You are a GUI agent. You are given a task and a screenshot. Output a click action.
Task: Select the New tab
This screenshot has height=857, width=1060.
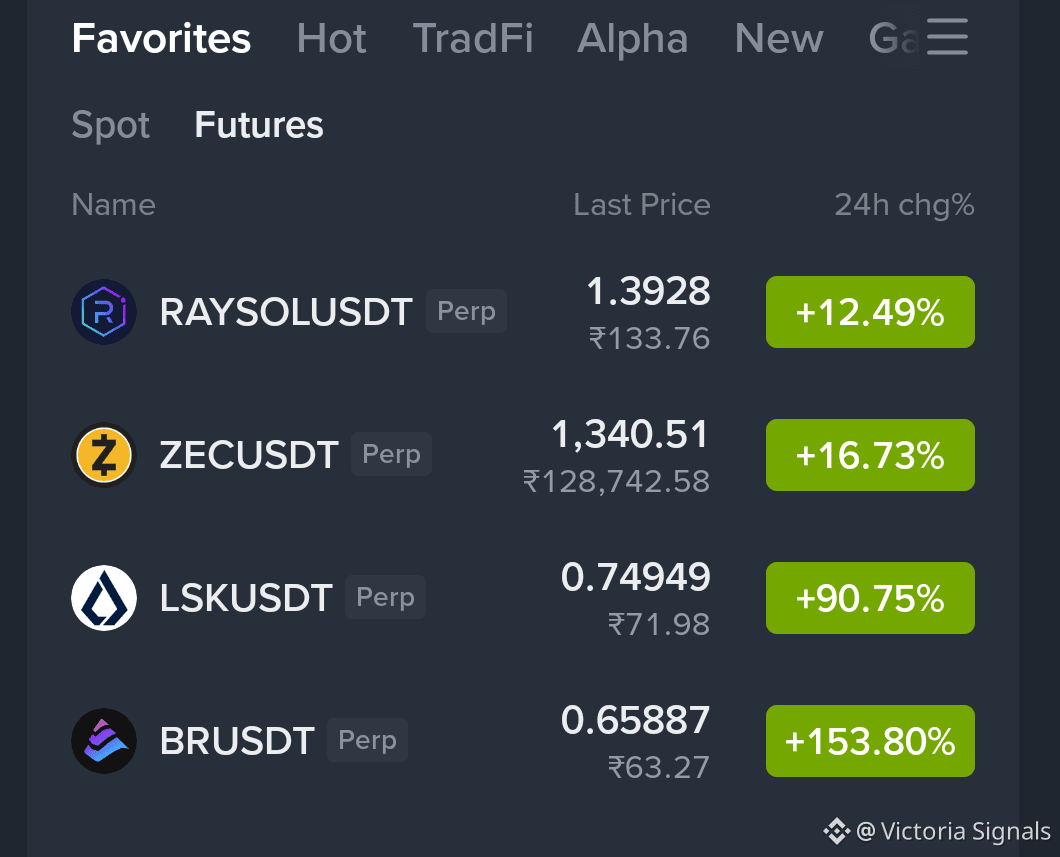[779, 38]
